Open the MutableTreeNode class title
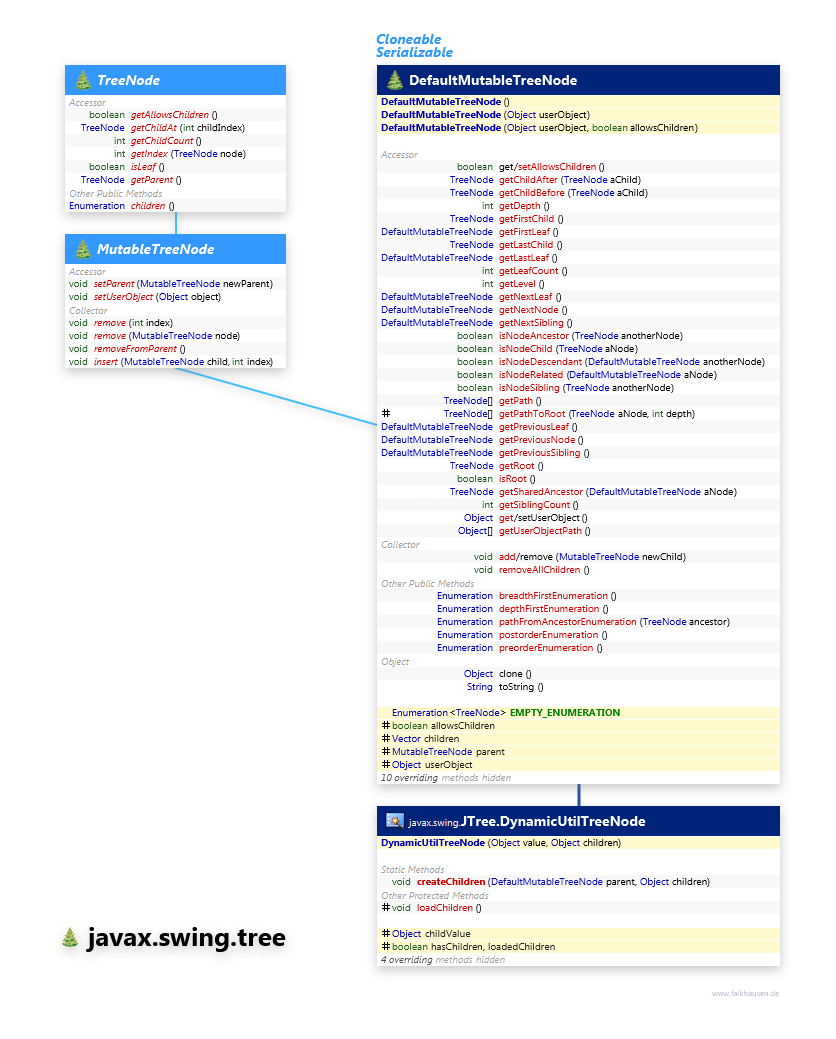Image resolution: width=836 pixels, height=1039 pixels. pos(156,249)
